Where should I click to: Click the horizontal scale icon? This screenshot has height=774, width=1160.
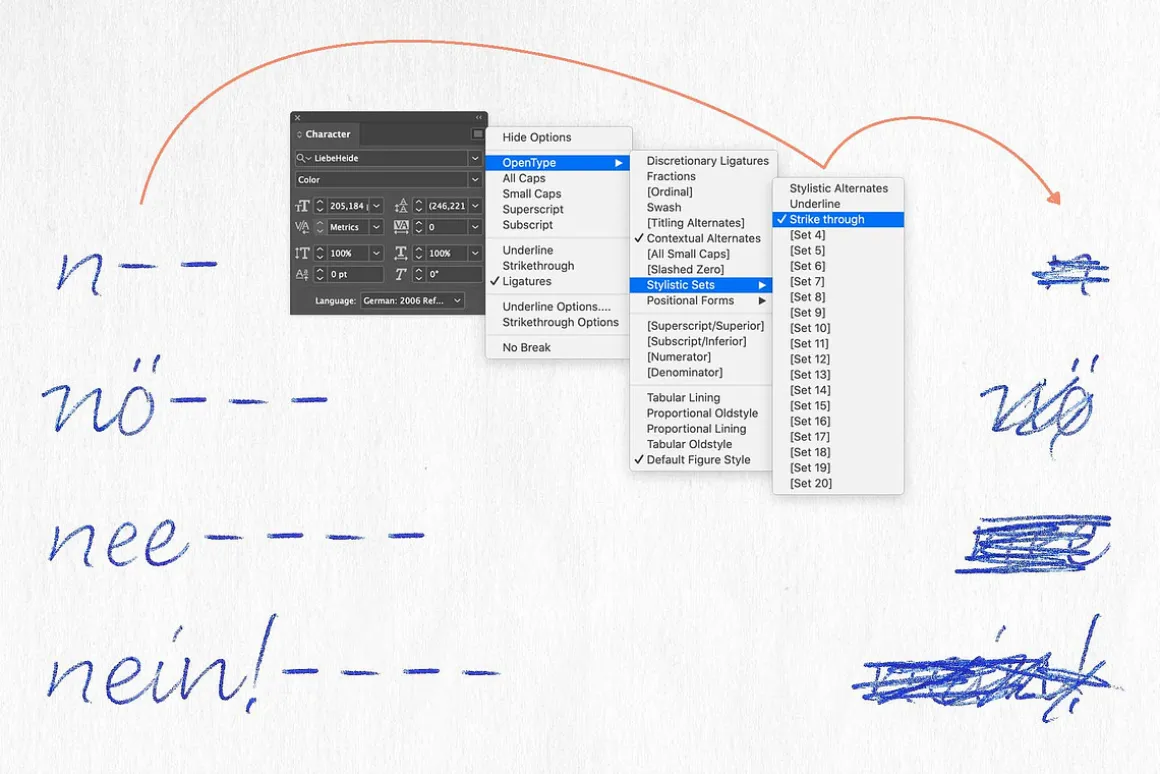pos(401,253)
